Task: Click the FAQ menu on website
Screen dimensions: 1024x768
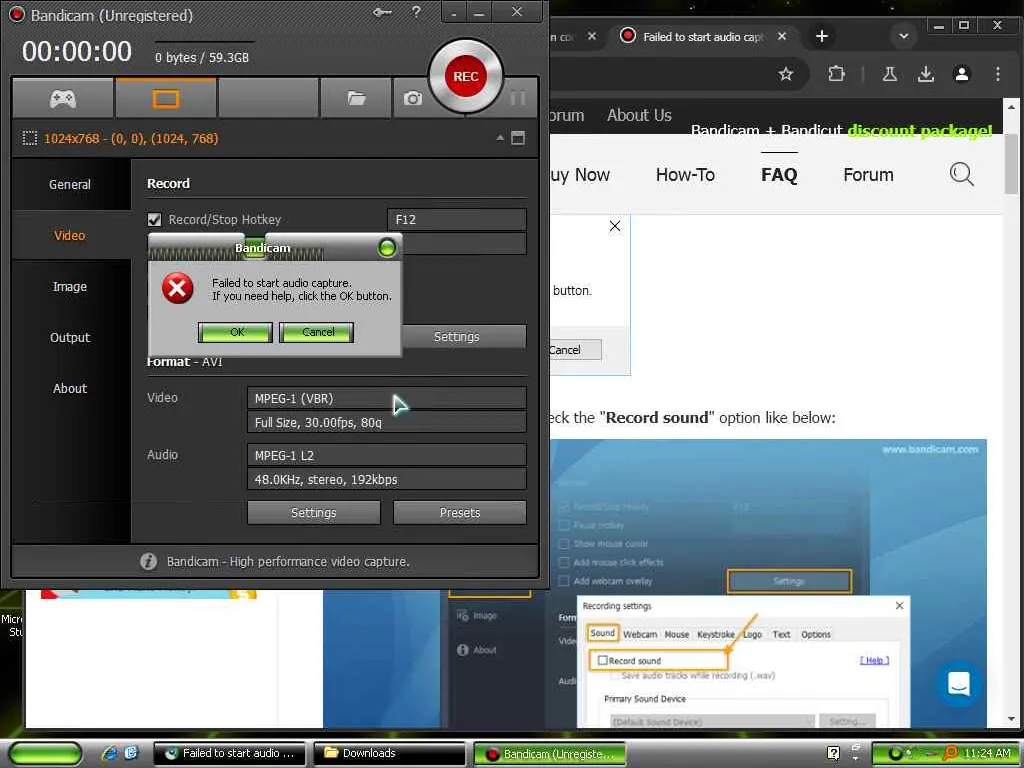Action: 779,175
